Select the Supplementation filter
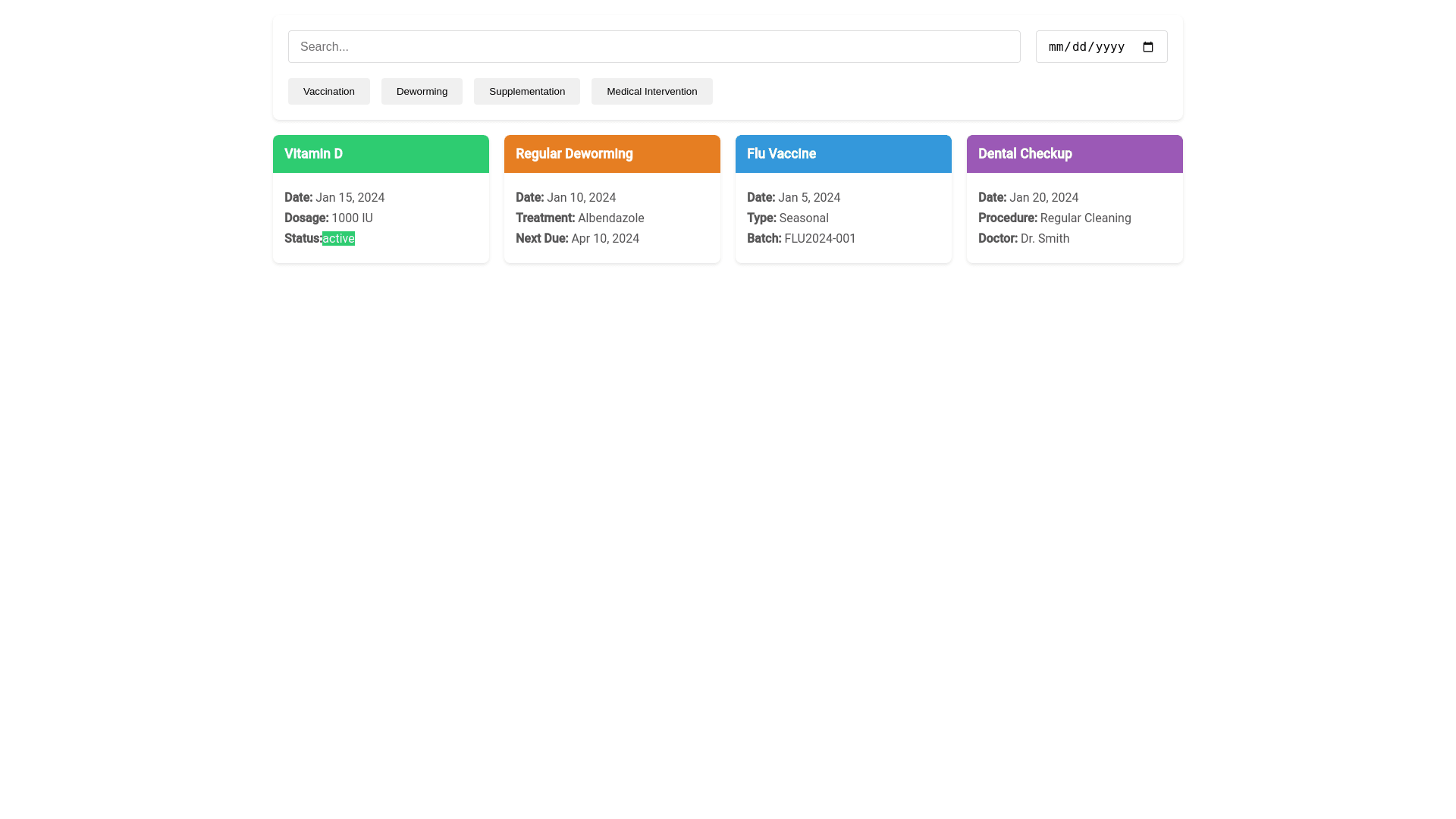The image size is (1456, 819). point(526,92)
